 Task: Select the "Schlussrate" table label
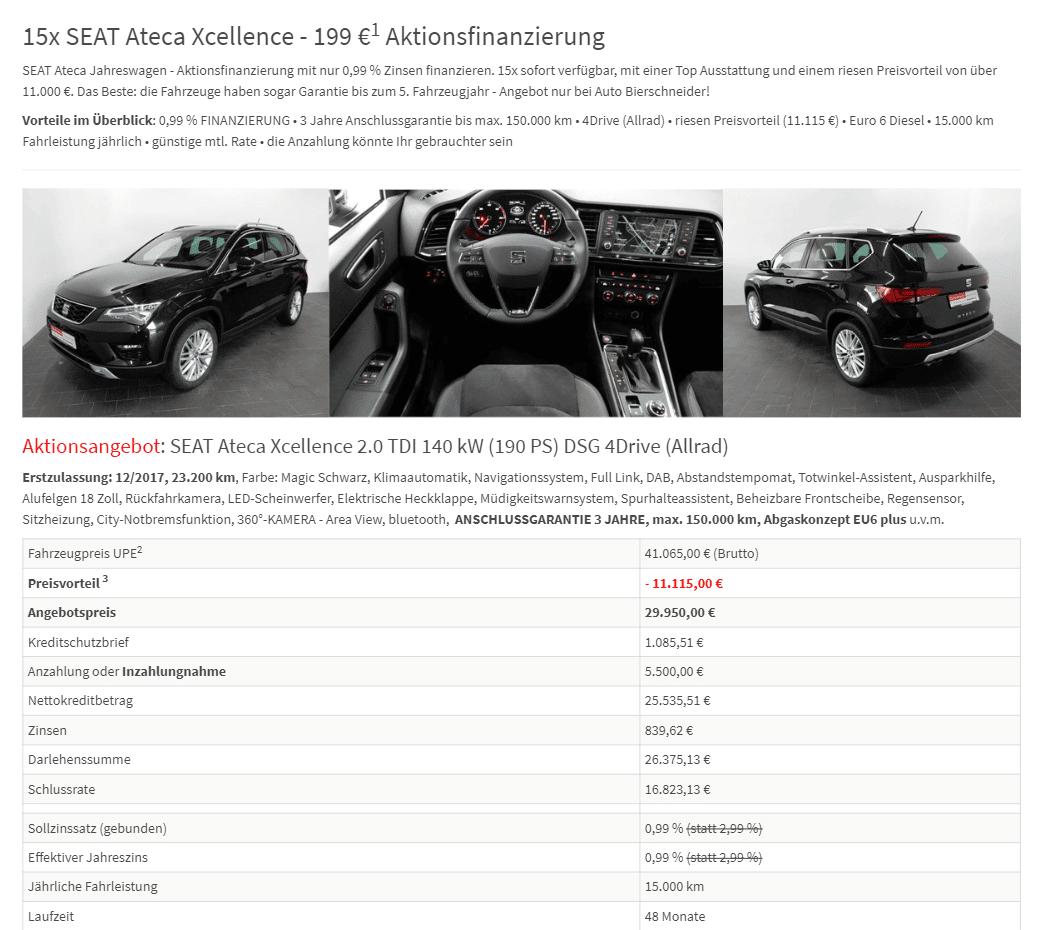tap(61, 789)
